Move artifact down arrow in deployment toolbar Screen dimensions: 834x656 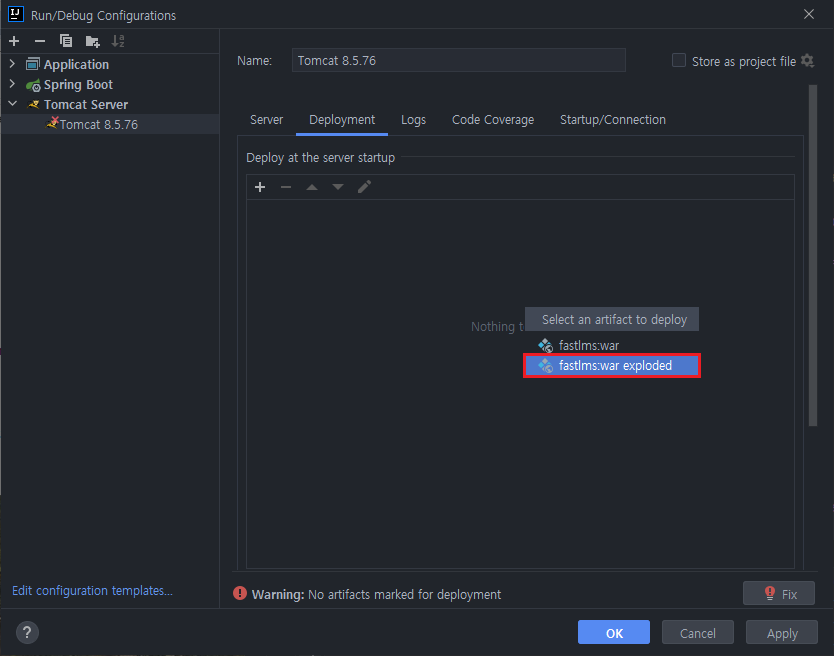338,187
